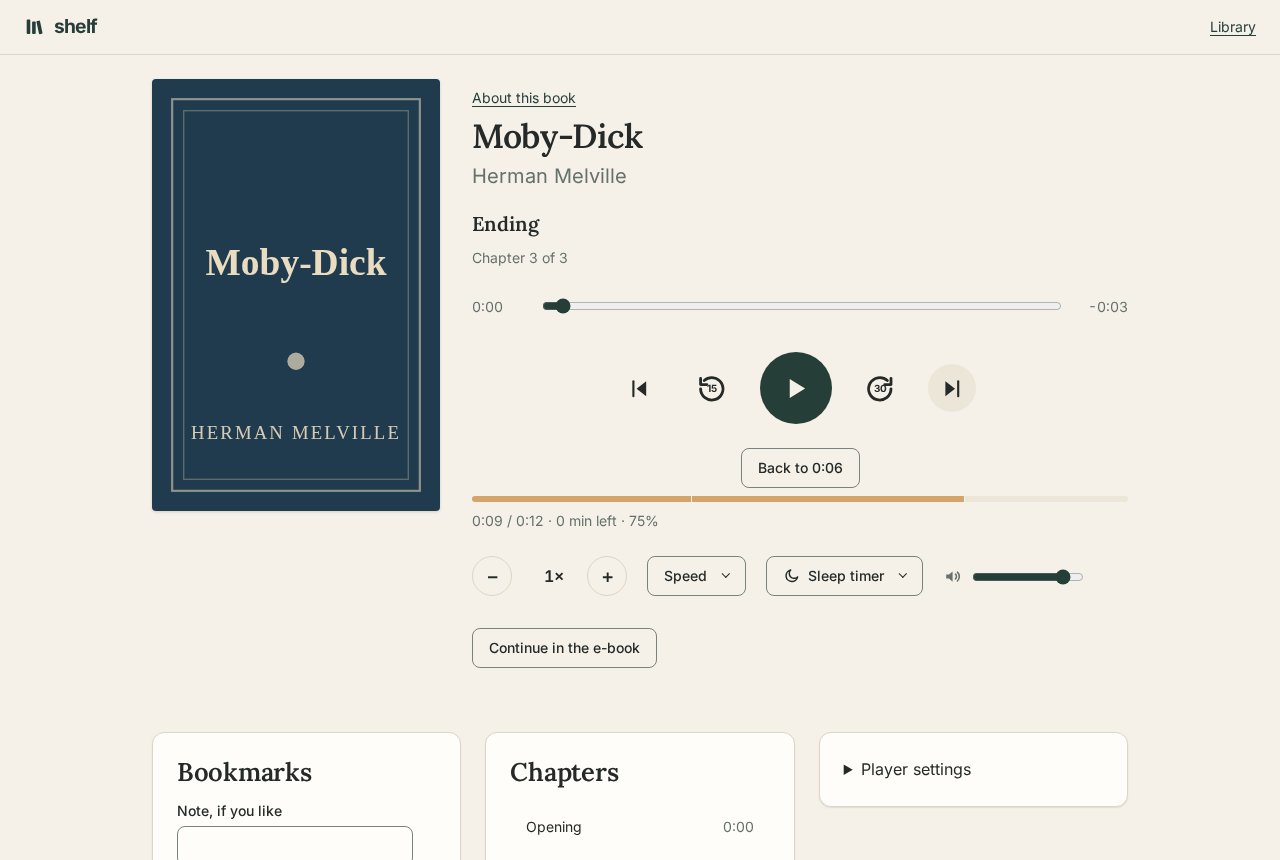This screenshot has width=1280, height=860.
Task: Click Back to 0:06 button
Action: coord(800,468)
